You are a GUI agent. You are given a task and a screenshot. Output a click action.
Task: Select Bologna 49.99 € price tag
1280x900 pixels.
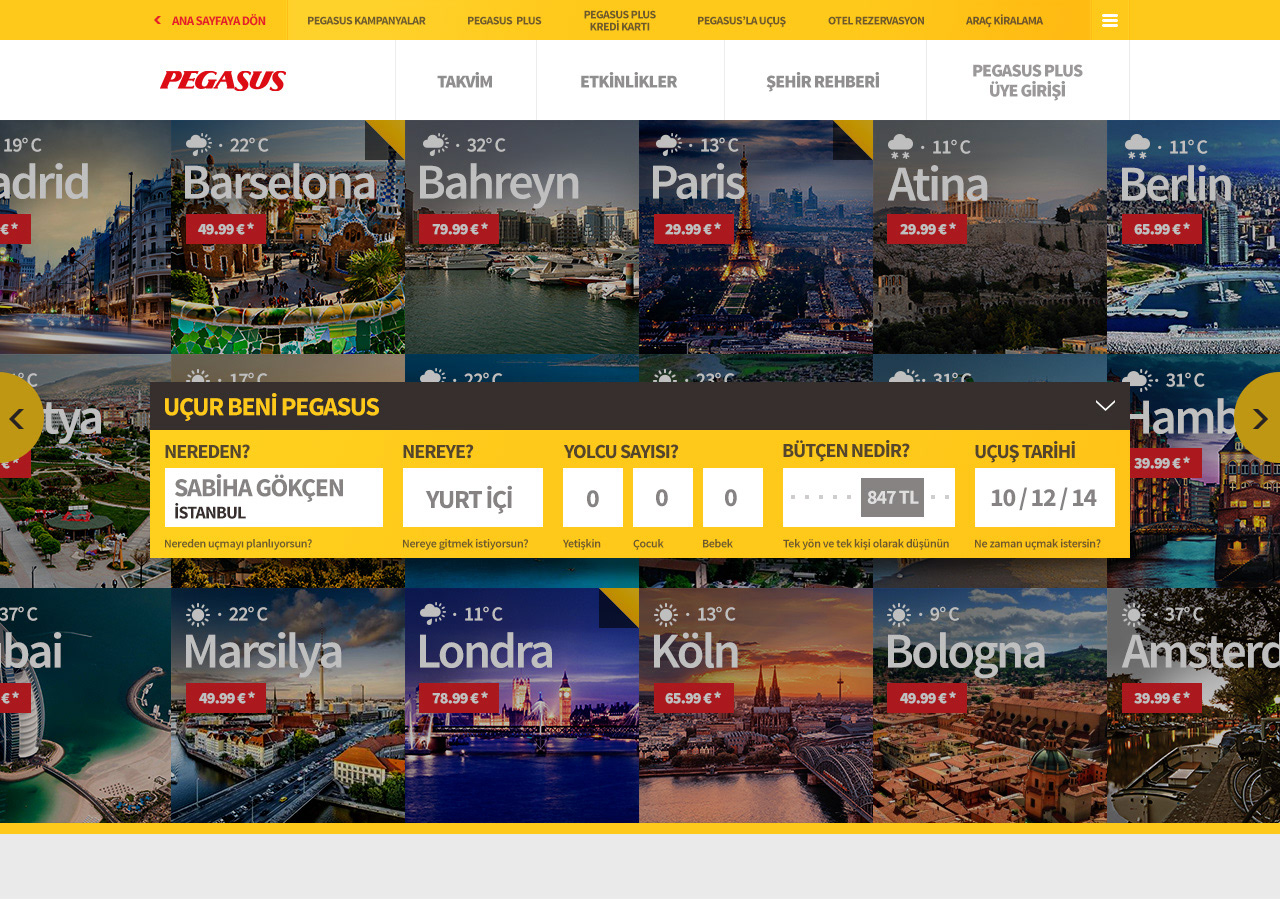click(x=927, y=698)
